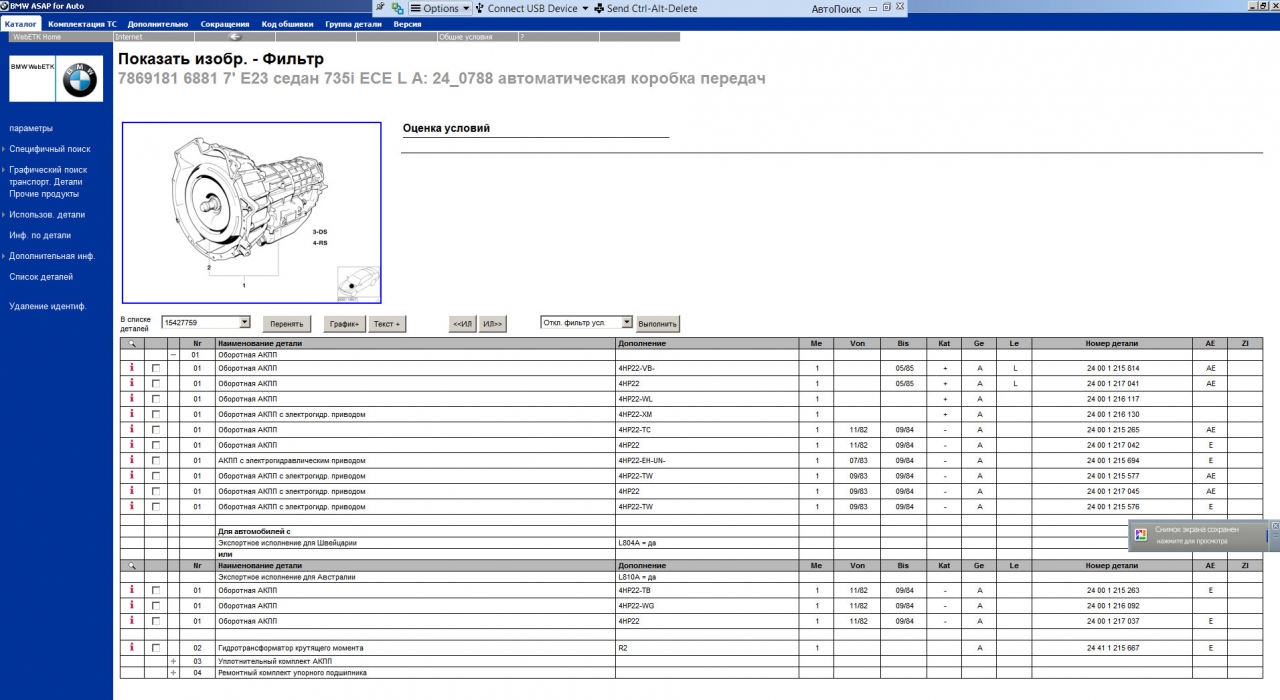Click the back arrow in the navigation bar
This screenshot has height=700, width=1280.
coord(235,37)
